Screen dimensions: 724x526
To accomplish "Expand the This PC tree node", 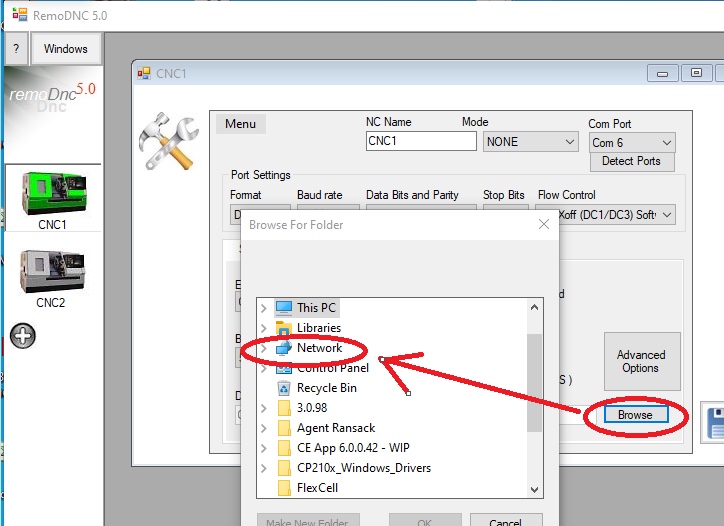I will point(264,308).
